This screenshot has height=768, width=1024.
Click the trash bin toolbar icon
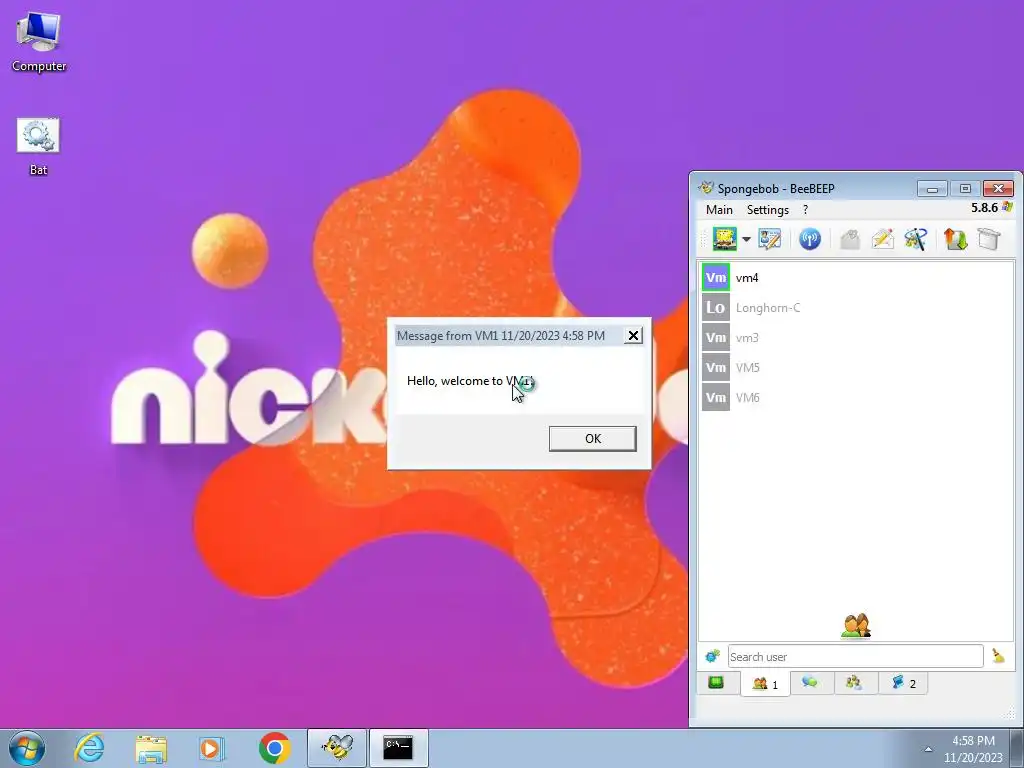pyautogui.click(x=989, y=239)
